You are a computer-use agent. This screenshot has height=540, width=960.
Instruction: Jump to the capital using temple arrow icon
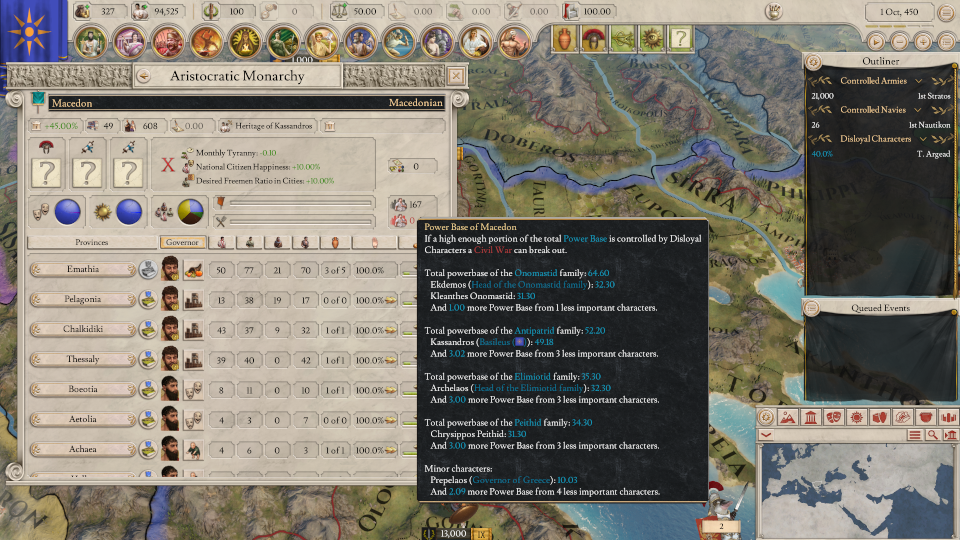(950, 435)
